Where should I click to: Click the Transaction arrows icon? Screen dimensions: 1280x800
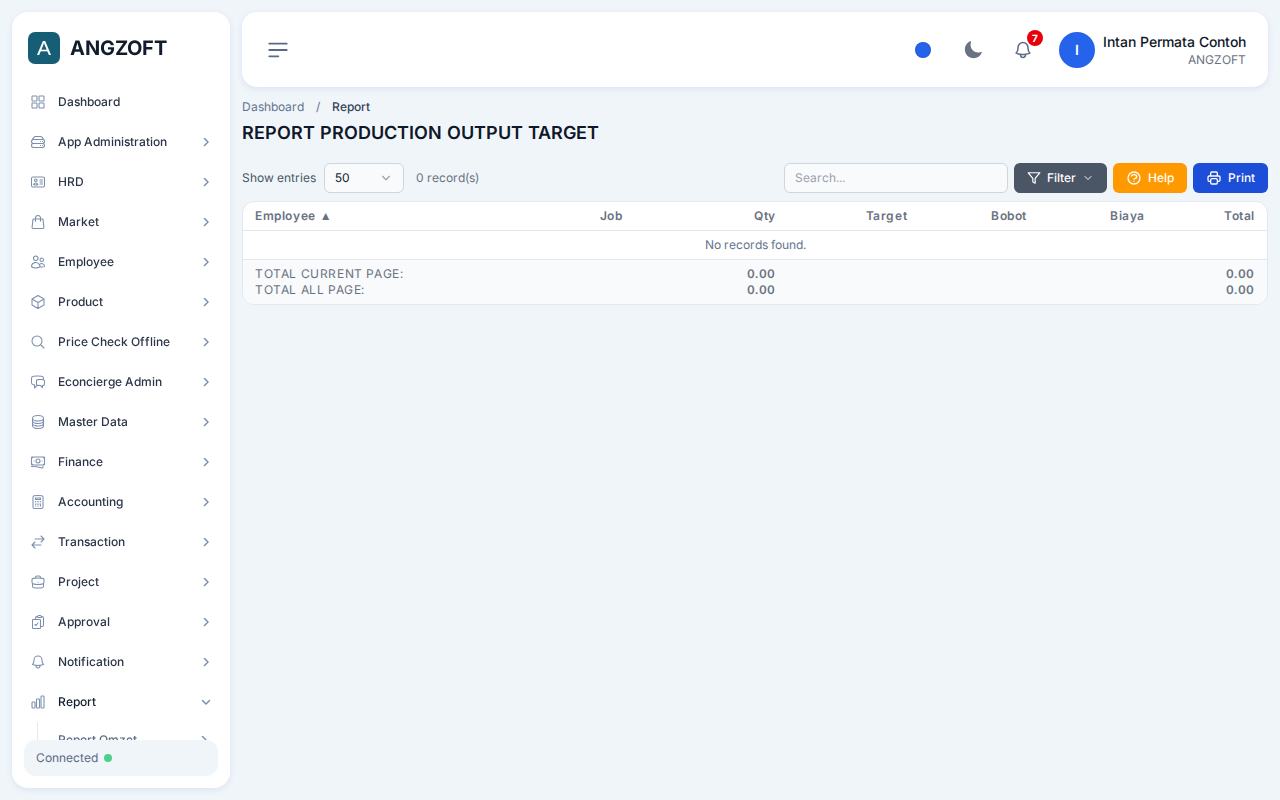pyautogui.click(x=38, y=542)
